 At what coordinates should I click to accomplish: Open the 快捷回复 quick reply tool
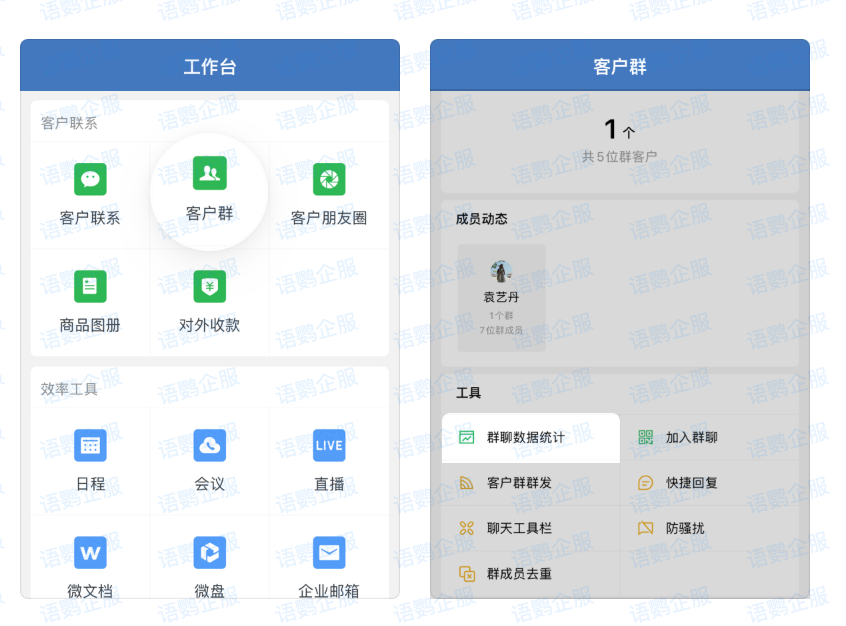(x=691, y=483)
